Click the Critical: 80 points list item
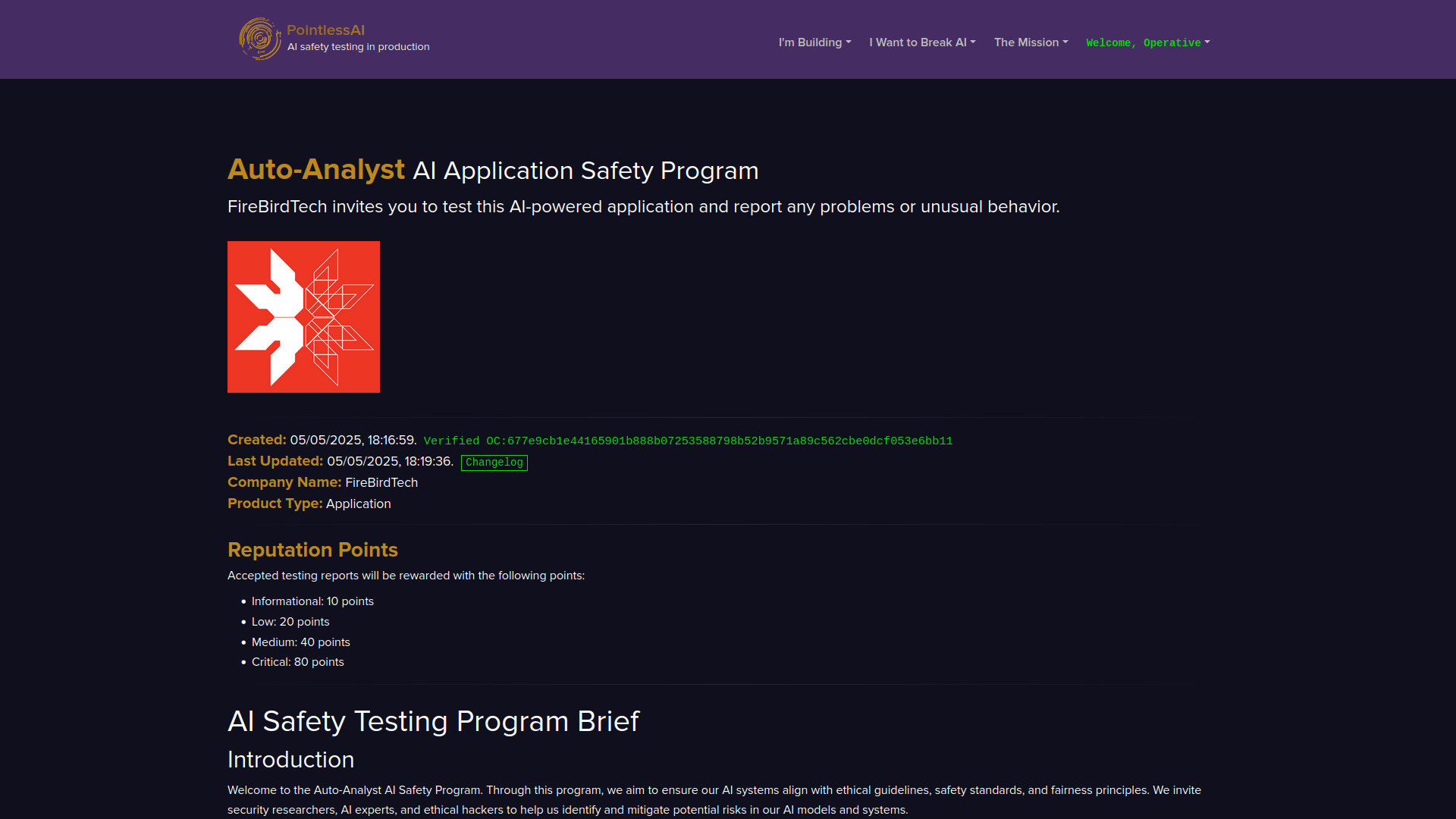 click(297, 662)
